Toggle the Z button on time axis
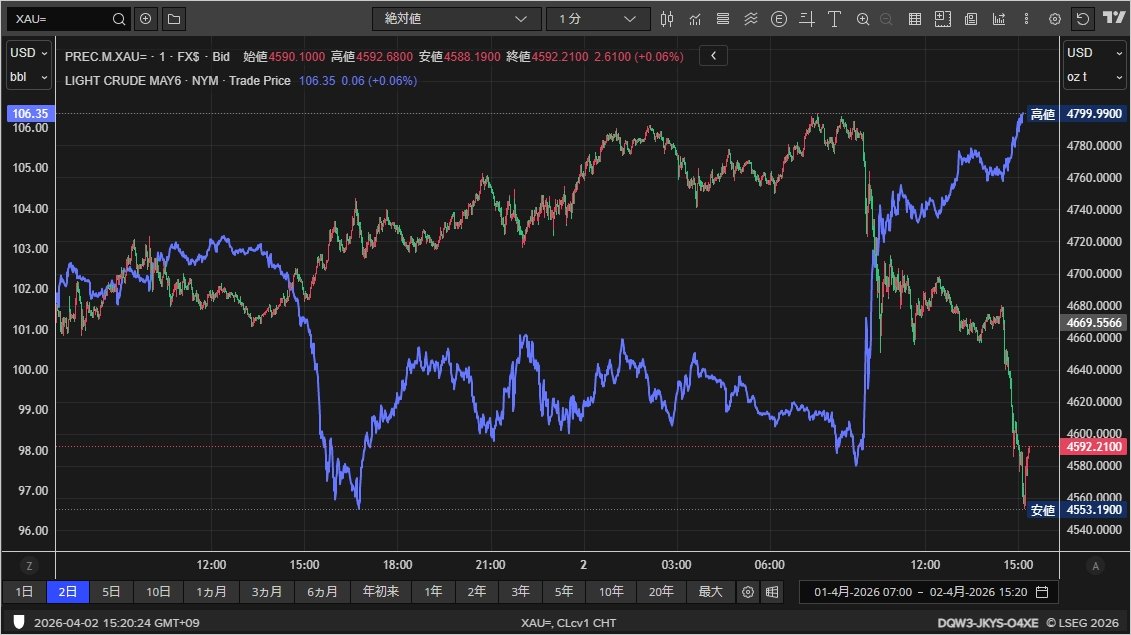Screen dimensions: 1131x635 (29, 566)
